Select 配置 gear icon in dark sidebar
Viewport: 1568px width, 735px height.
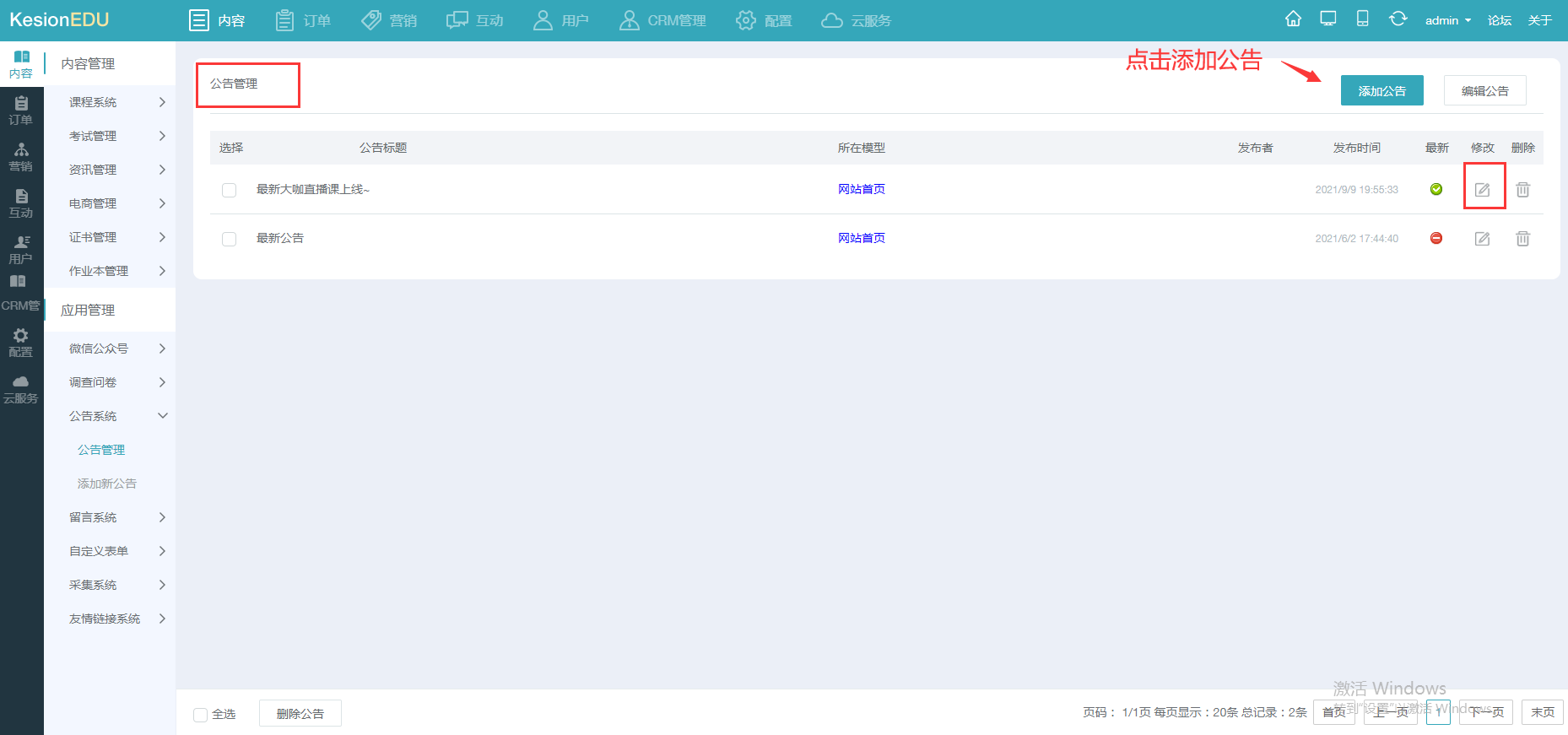pyautogui.click(x=21, y=343)
